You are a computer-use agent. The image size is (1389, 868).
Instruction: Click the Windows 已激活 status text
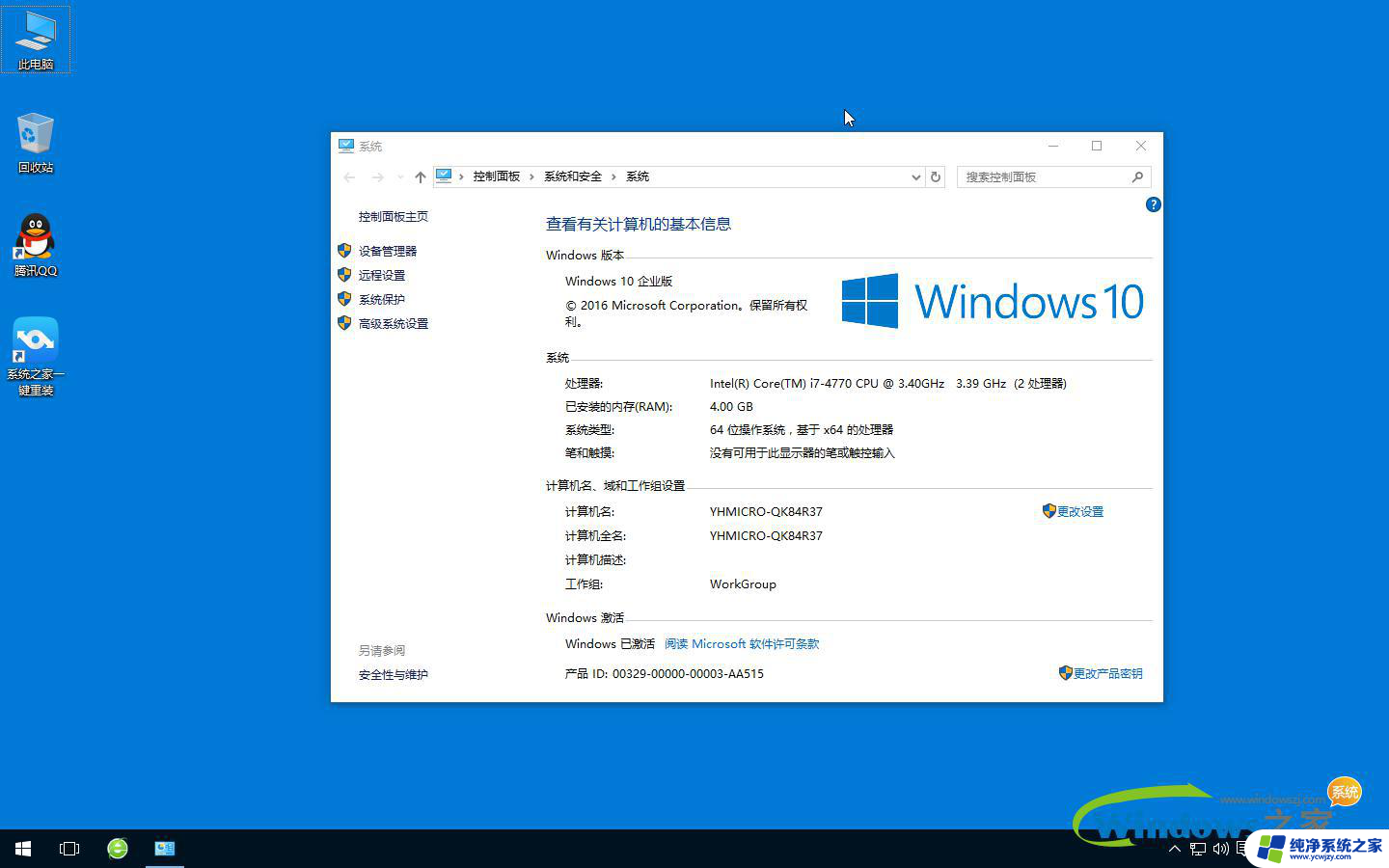click(x=610, y=643)
